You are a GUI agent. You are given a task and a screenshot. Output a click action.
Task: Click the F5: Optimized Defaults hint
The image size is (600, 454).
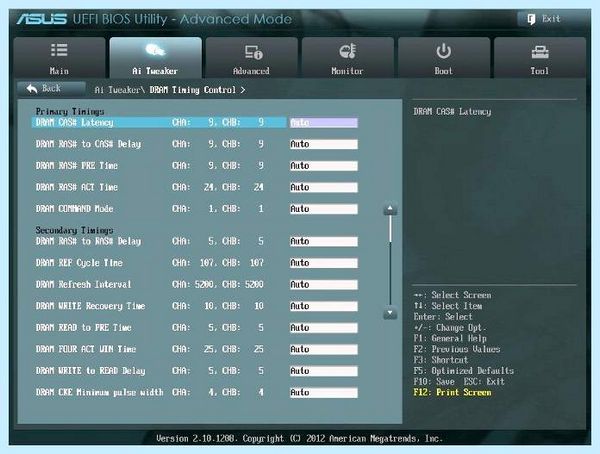(463, 371)
